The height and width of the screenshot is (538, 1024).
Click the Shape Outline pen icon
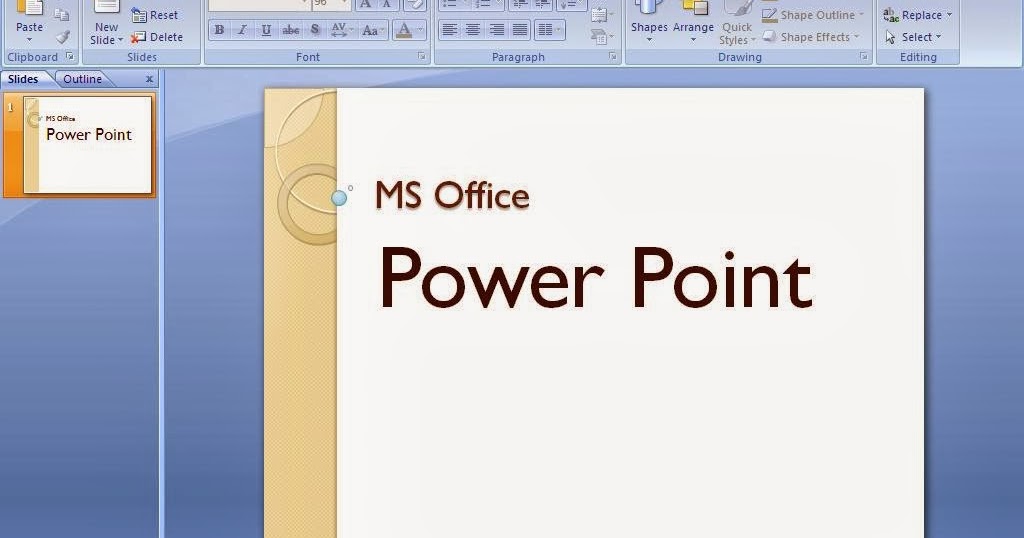coord(770,15)
